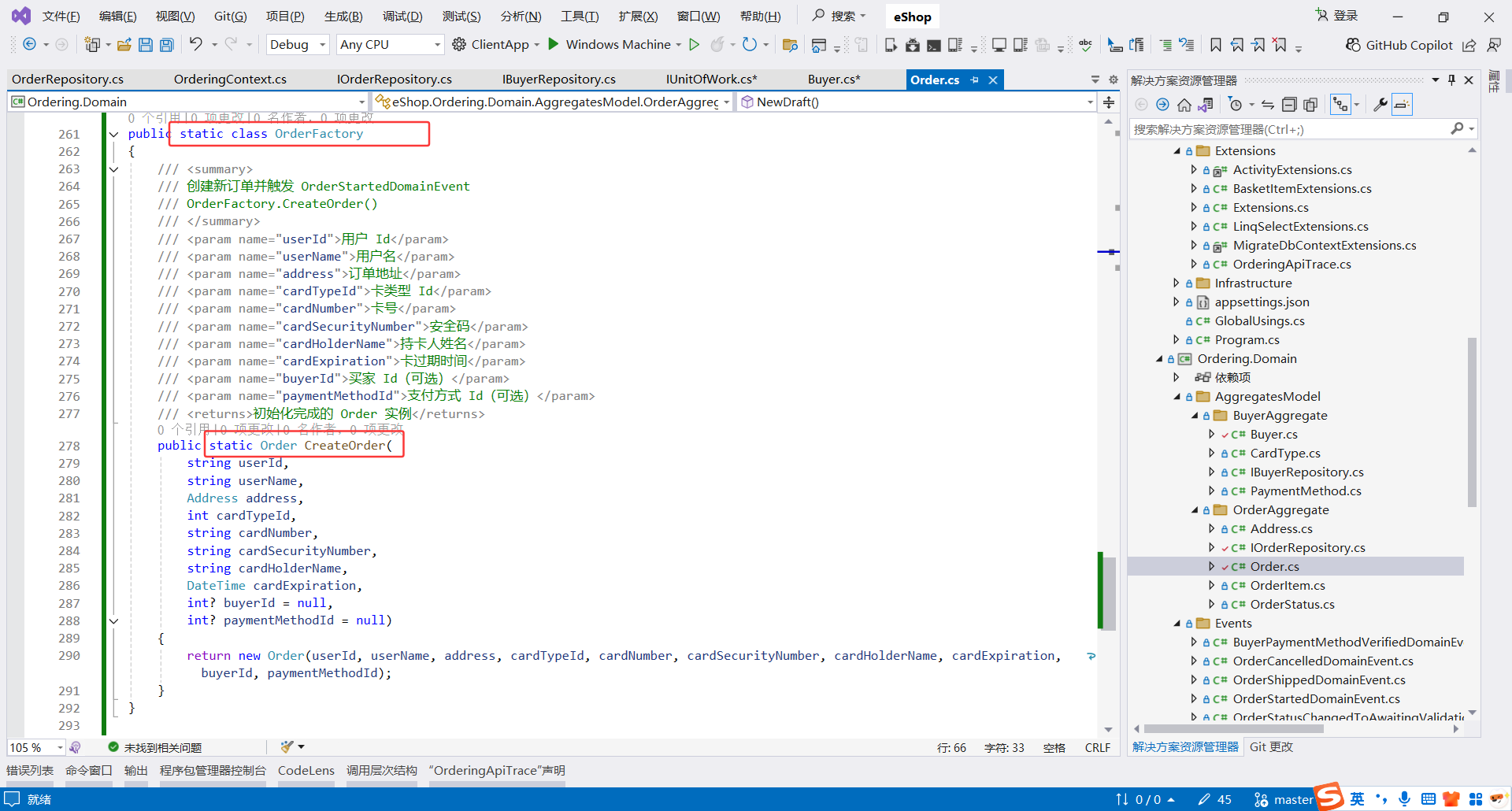Click the ClientApp gear icon
This screenshot has width=1512, height=811.
click(459, 45)
